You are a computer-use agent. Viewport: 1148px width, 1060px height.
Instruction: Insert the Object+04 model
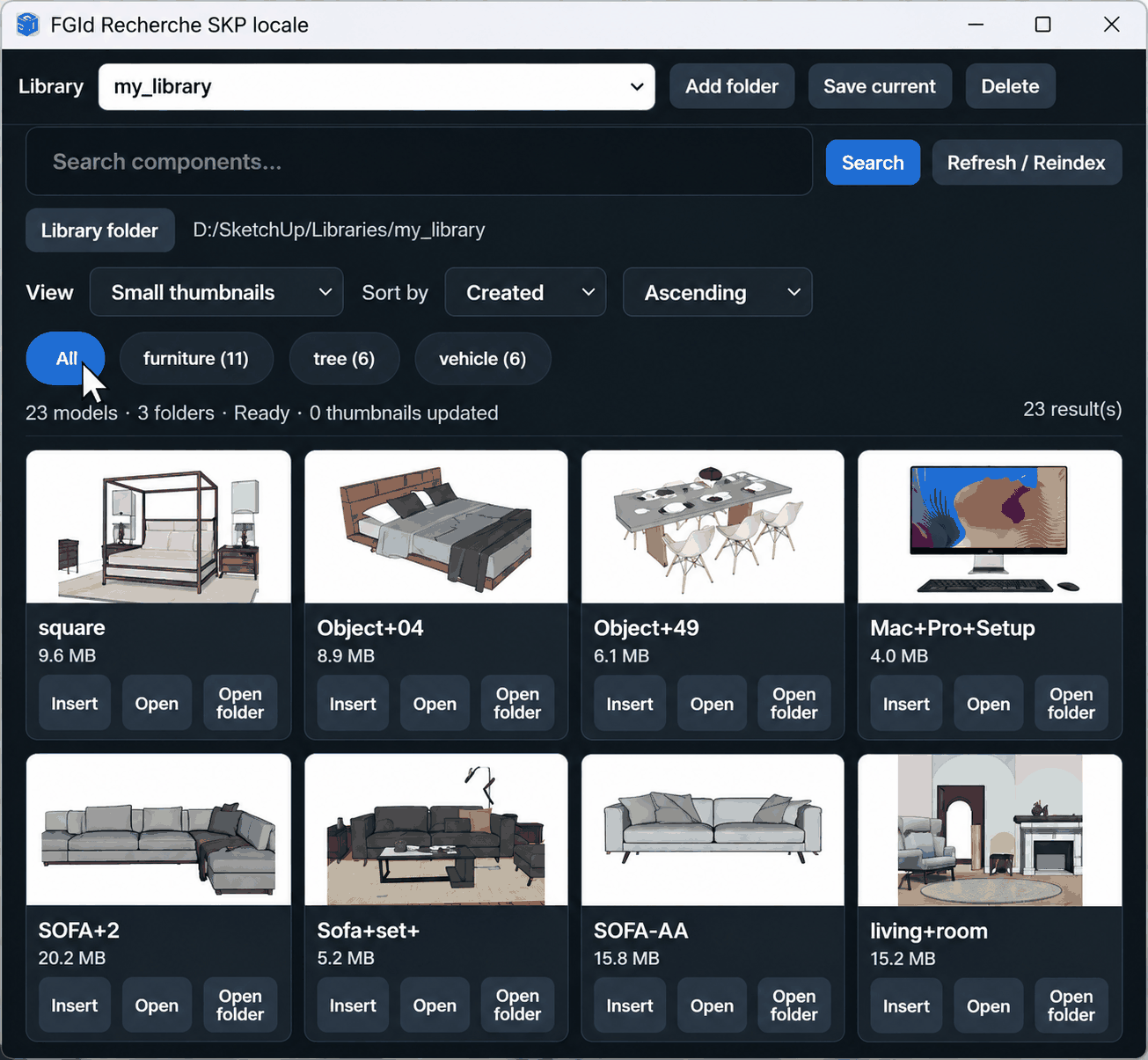click(x=353, y=704)
